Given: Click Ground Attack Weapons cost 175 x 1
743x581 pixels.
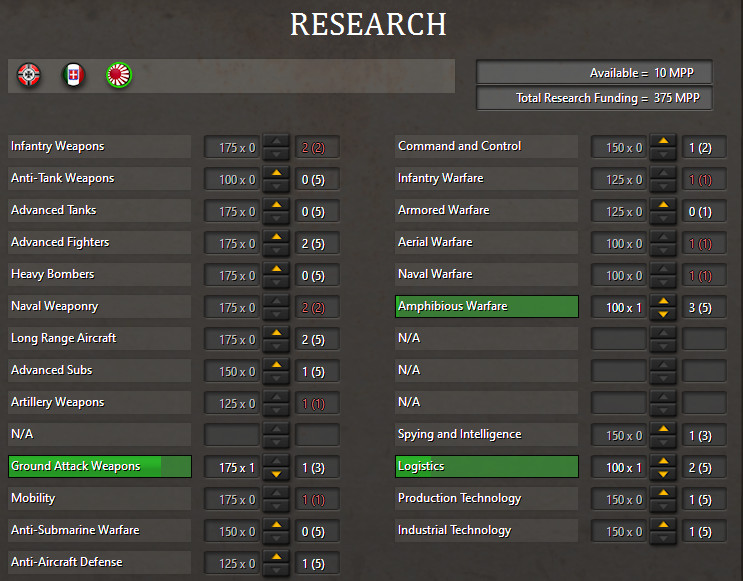Looking at the screenshot, I should [x=232, y=468].
